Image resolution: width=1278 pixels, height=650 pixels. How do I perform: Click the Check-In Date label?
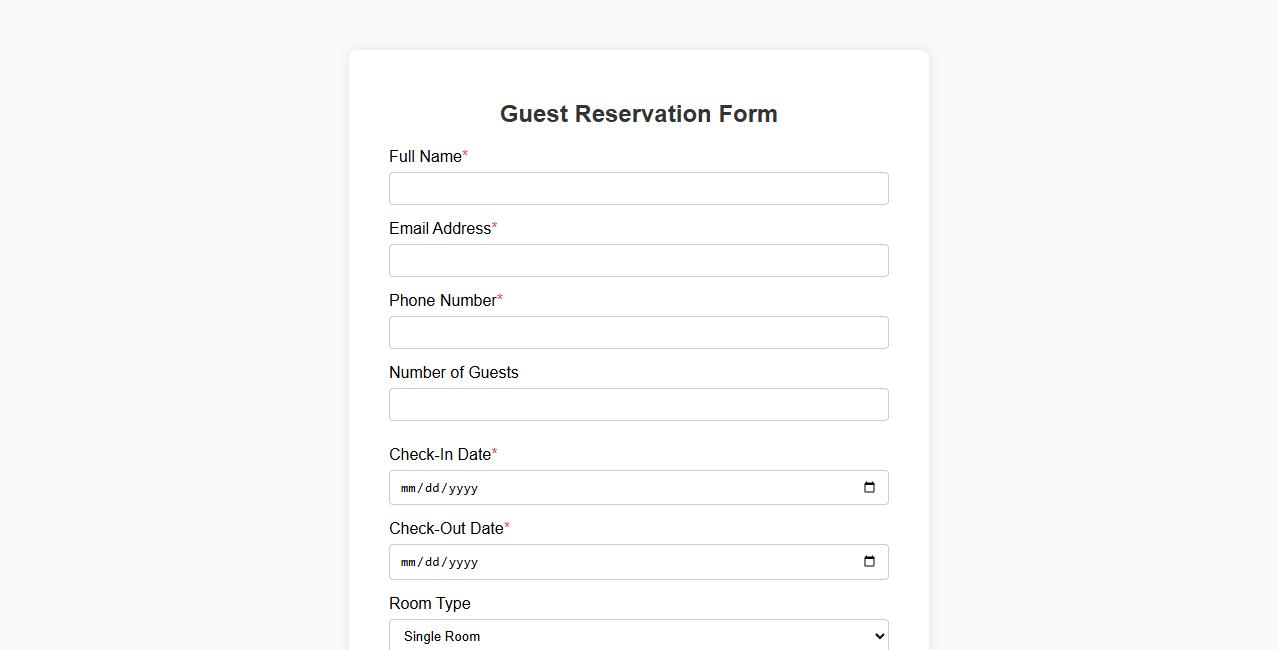[x=439, y=454]
